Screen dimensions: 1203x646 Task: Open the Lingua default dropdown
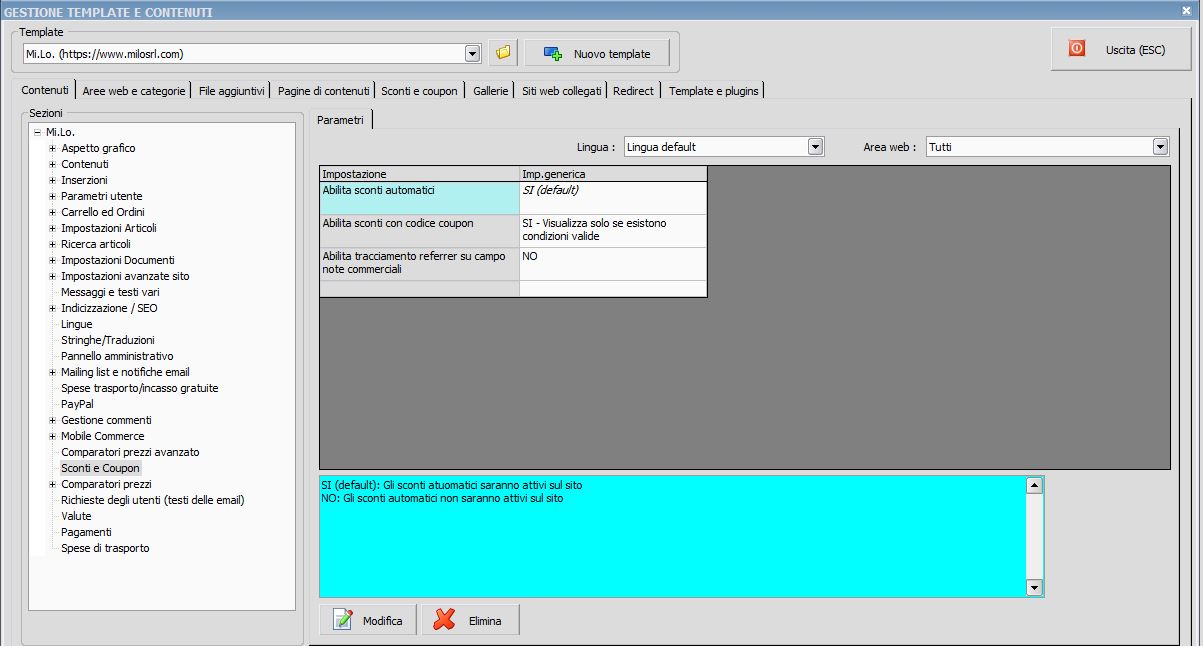(816, 147)
